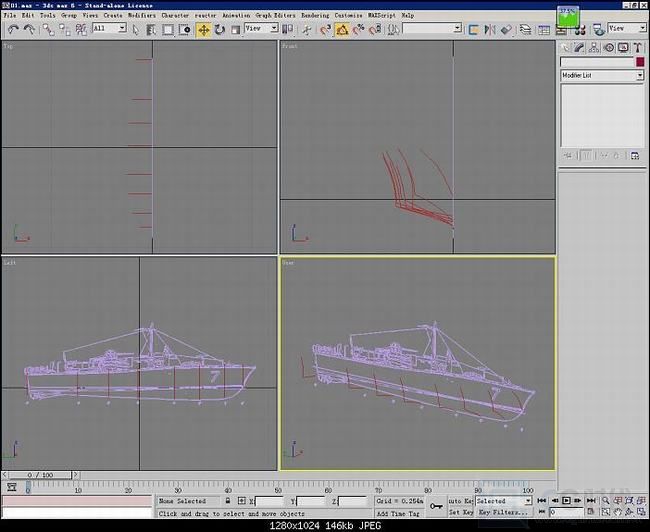Toggle the Select and Manipulate tool

pyautogui.click(x=307, y=29)
